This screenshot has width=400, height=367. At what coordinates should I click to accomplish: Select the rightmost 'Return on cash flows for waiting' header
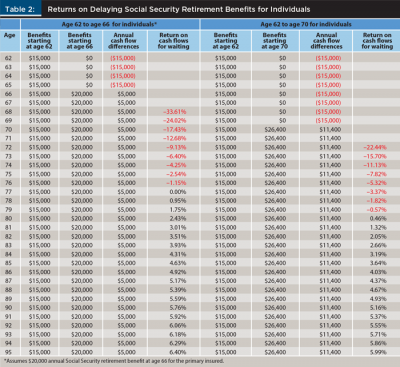point(377,41)
